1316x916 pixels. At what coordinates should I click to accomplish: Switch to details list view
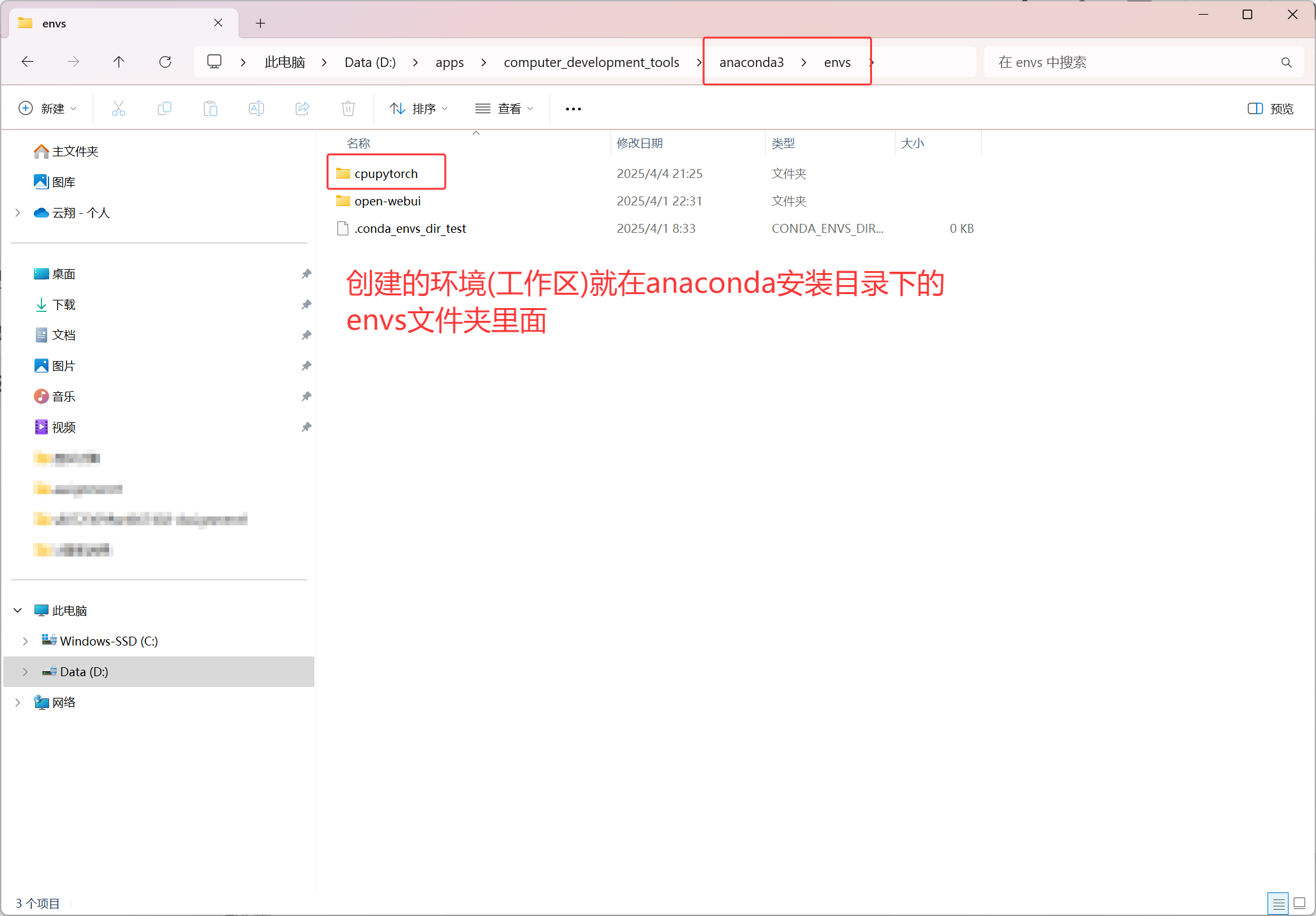coord(1278,903)
